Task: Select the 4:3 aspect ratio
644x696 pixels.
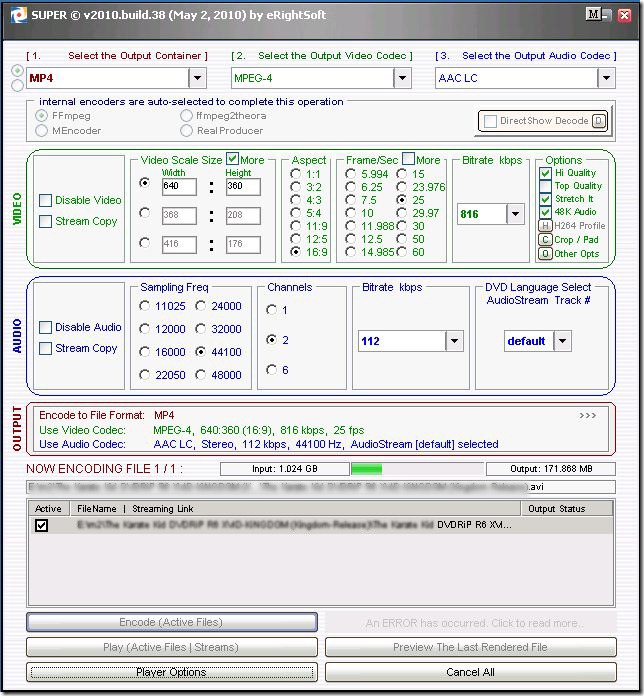Action: (295, 200)
